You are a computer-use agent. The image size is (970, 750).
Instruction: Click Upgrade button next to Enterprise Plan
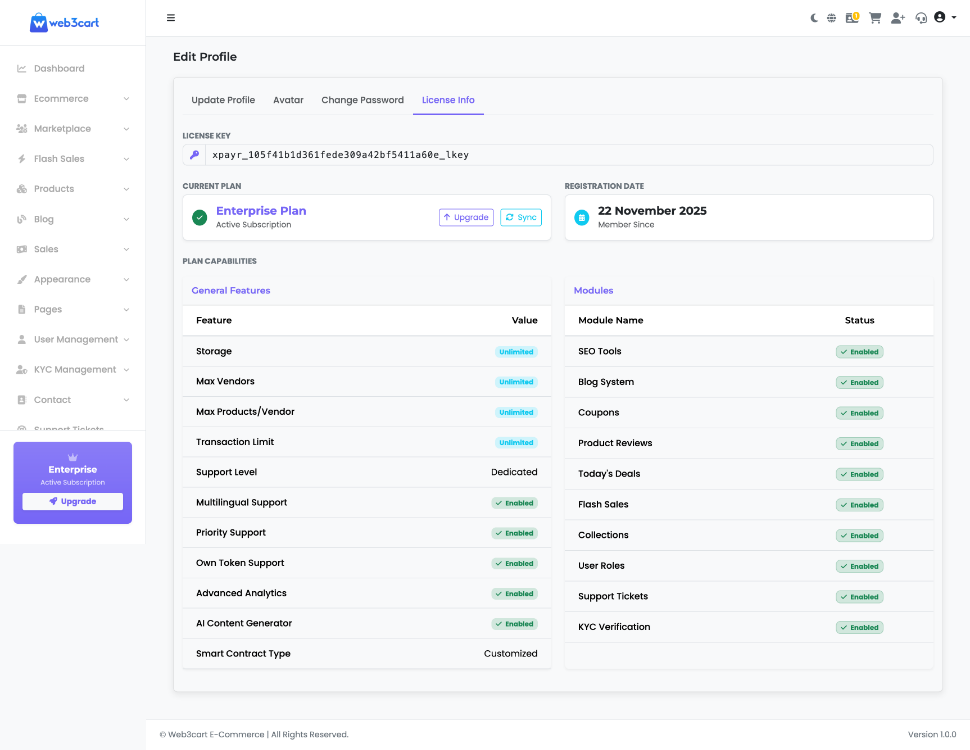click(466, 217)
